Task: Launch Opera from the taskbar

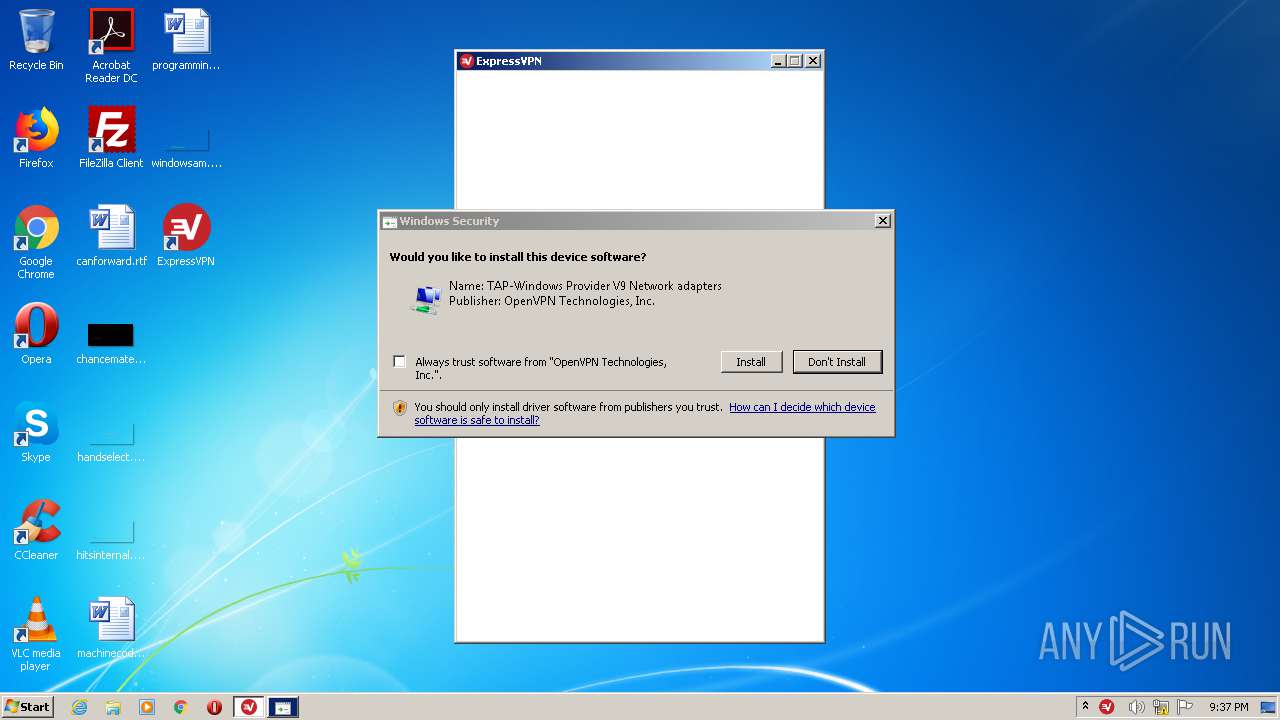Action: pos(214,707)
